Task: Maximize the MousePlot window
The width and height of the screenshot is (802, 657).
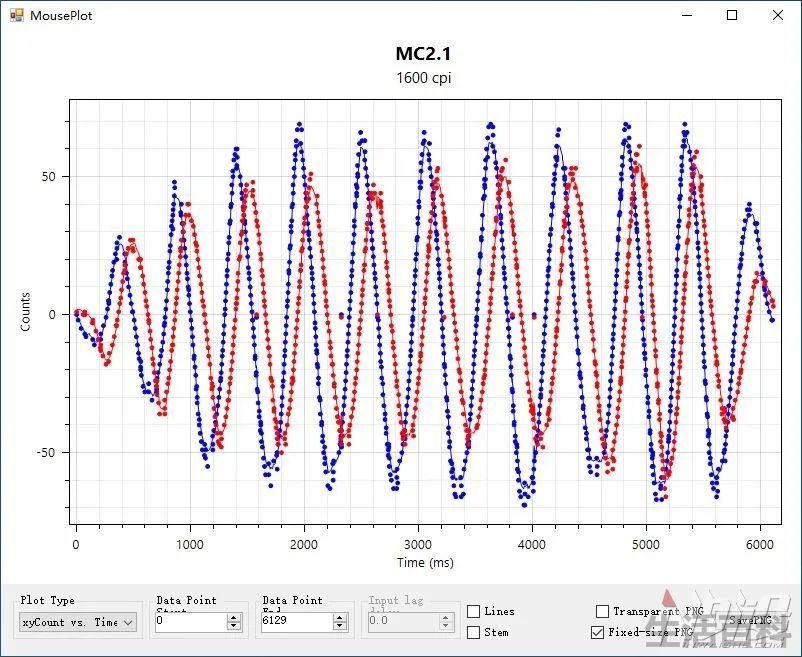Action: pyautogui.click(x=732, y=15)
